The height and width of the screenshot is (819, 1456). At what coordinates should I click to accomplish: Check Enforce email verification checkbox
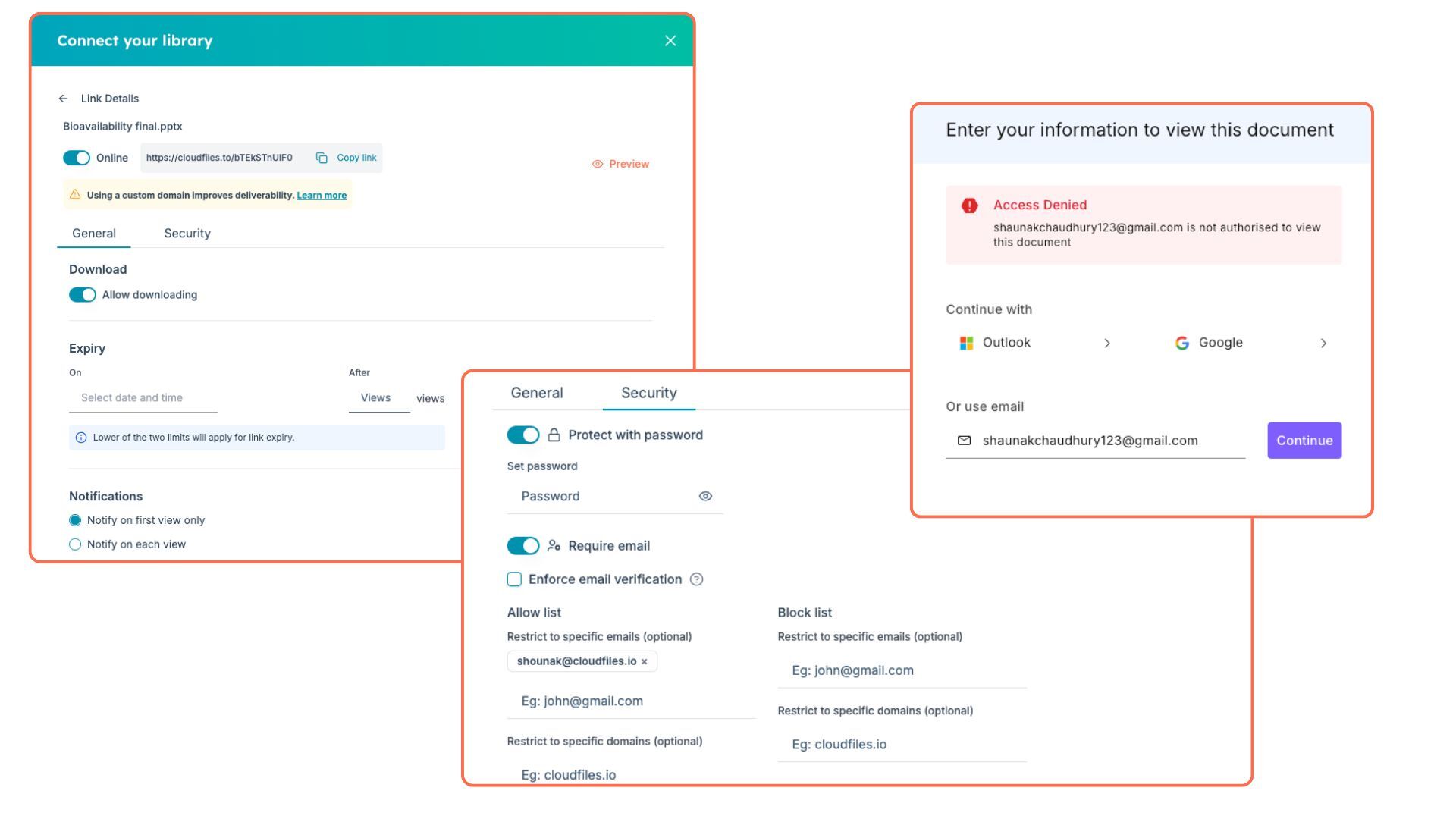pyautogui.click(x=514, y=579)
